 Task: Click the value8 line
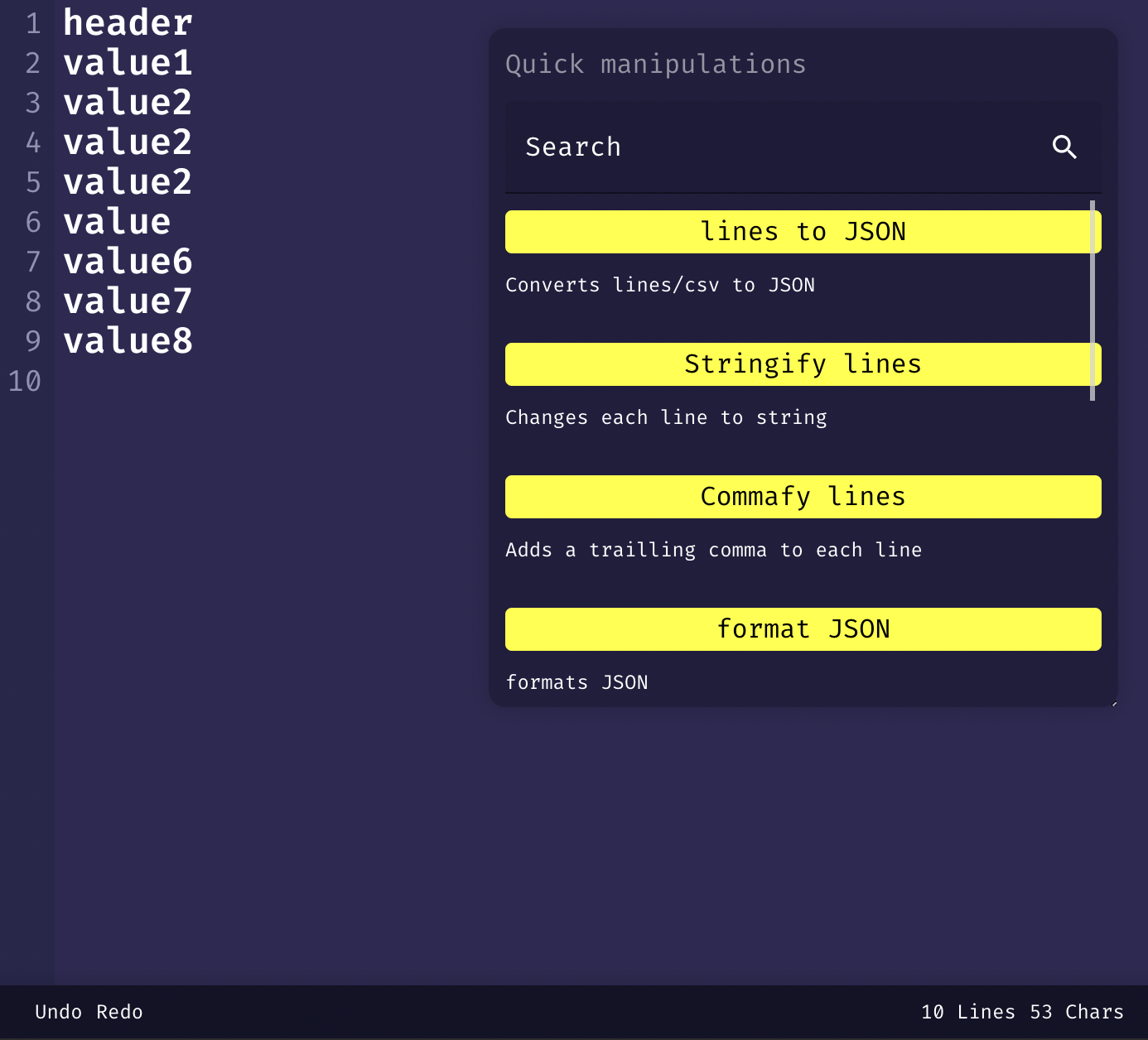pos(128,340)
